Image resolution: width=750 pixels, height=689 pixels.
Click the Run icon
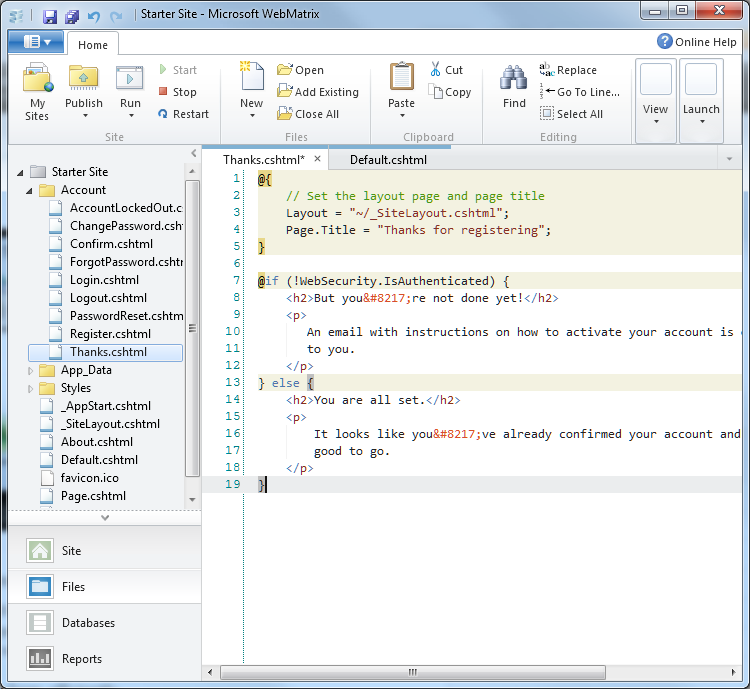[x=130, y=78]
